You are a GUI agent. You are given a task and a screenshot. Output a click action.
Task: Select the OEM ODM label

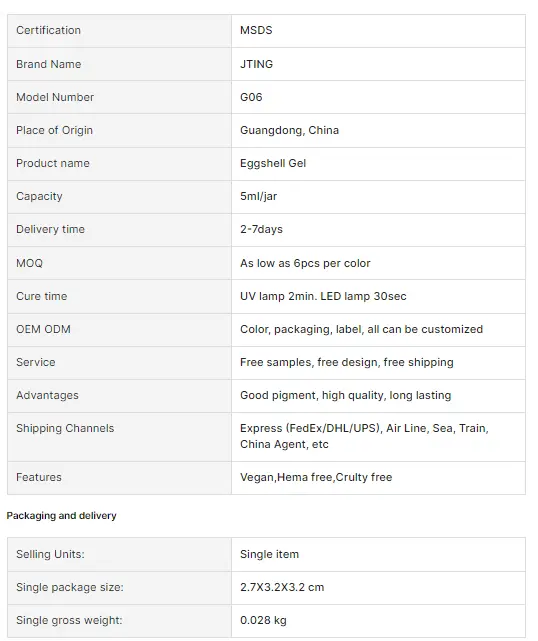[43, 329]
